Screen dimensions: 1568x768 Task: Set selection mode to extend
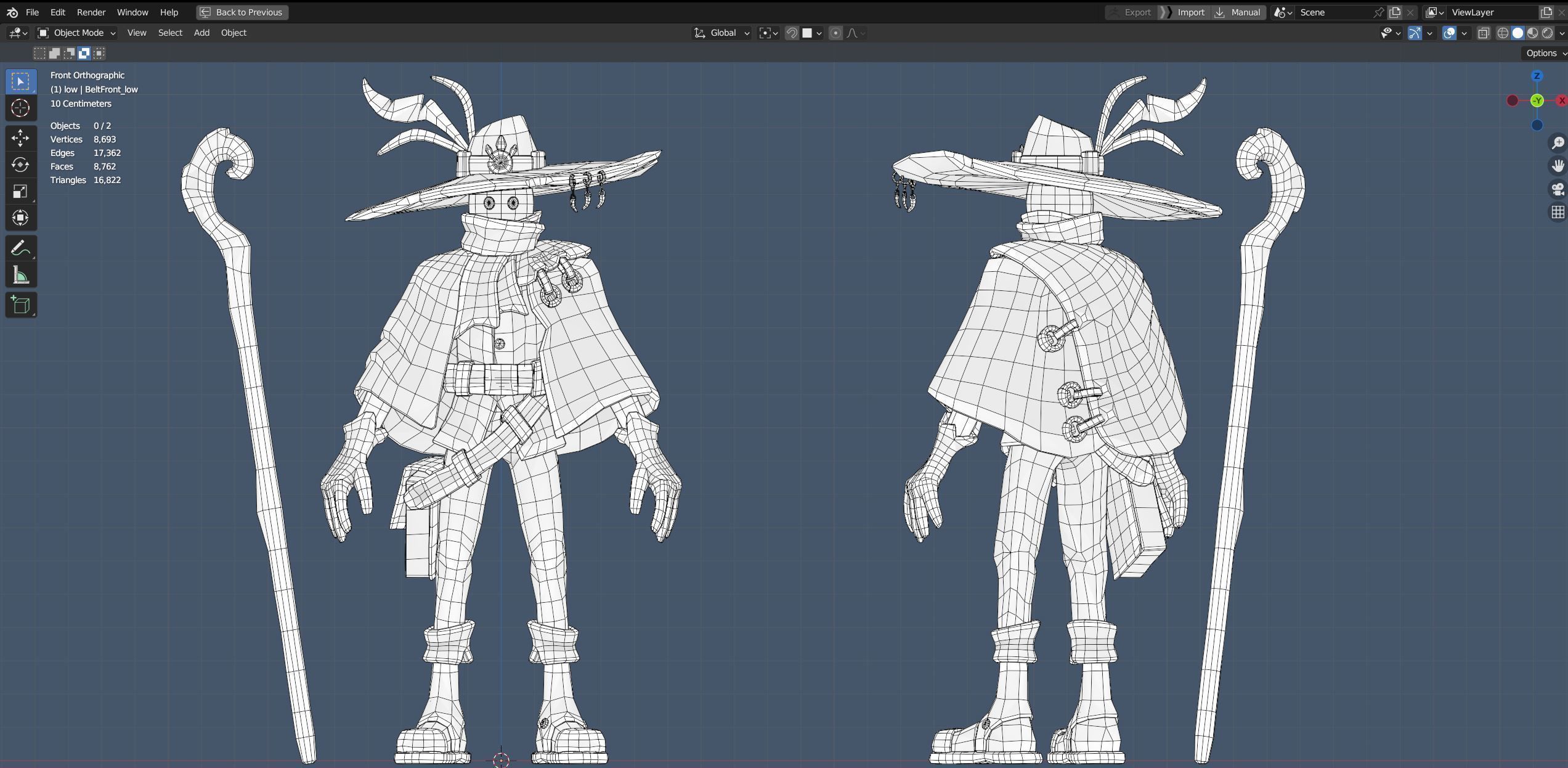coord(54,53)
